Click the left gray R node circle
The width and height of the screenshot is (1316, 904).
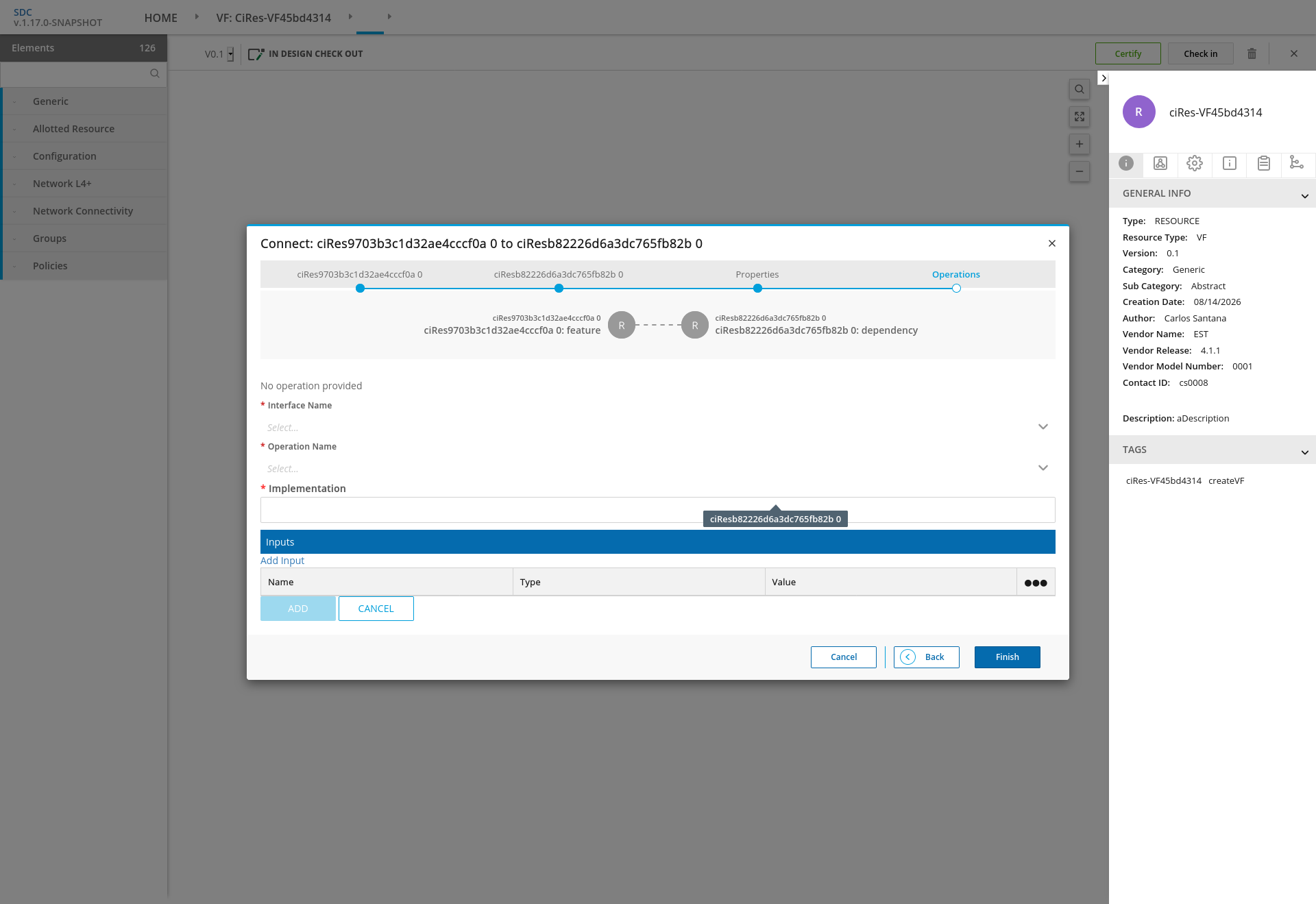pyautogui.click(x=622, y=326)
